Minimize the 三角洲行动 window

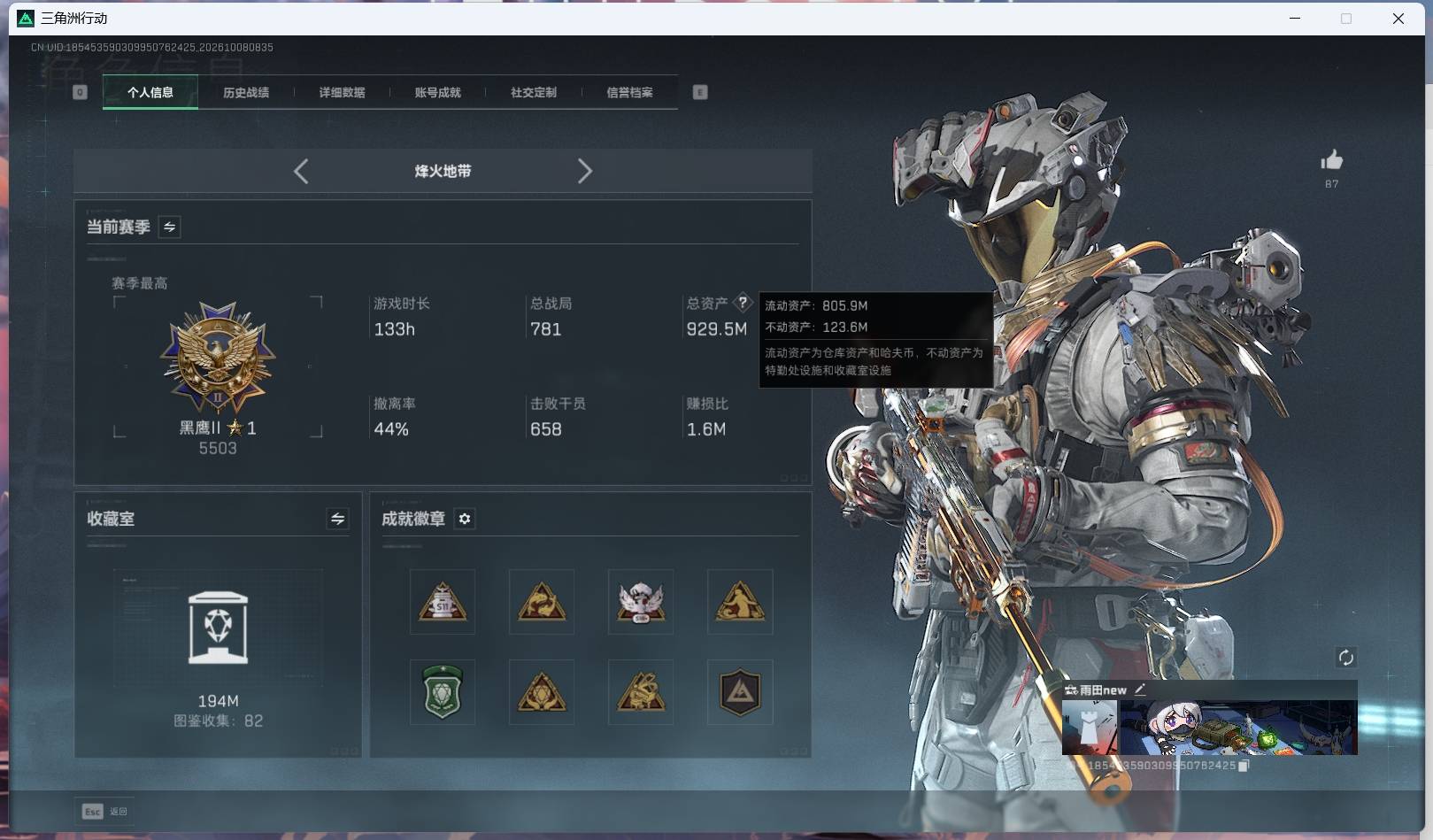(1295, 19)
